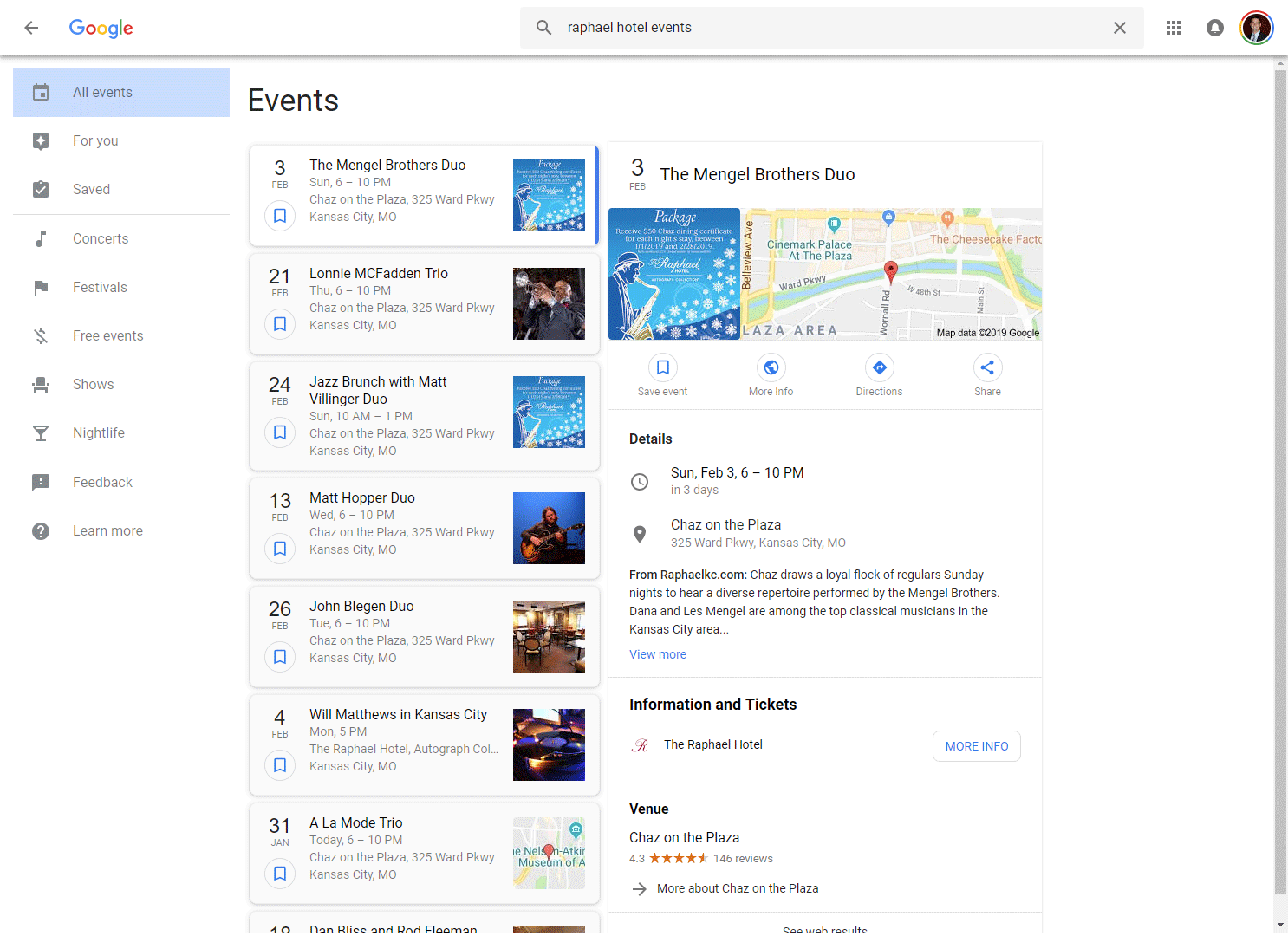Click Jazz Brunch package thumbnail
Screen dimensions: 1288x936
[549, 412]
